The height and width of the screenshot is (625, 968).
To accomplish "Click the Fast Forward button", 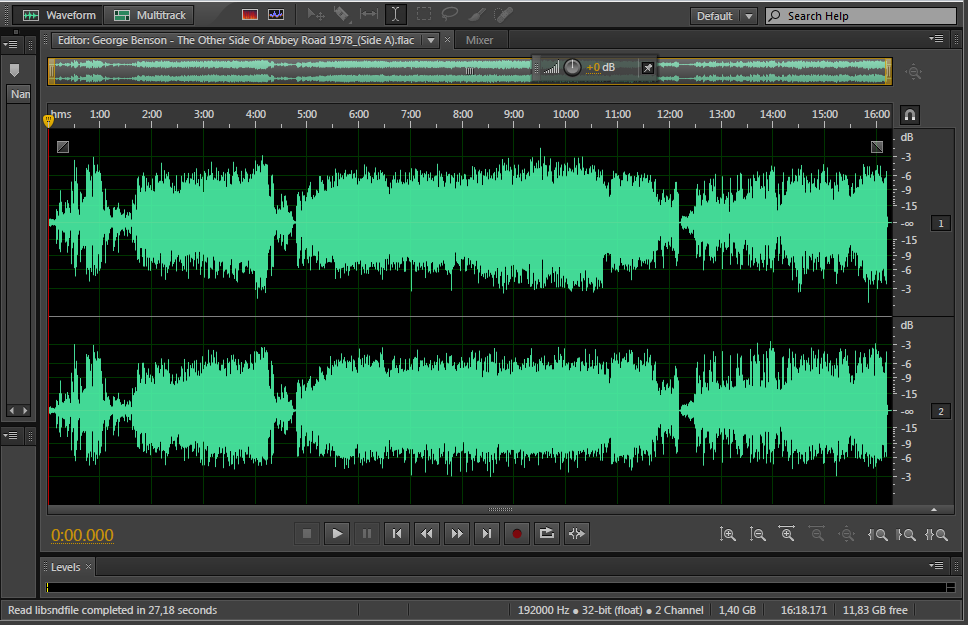I will coord(457,534).
